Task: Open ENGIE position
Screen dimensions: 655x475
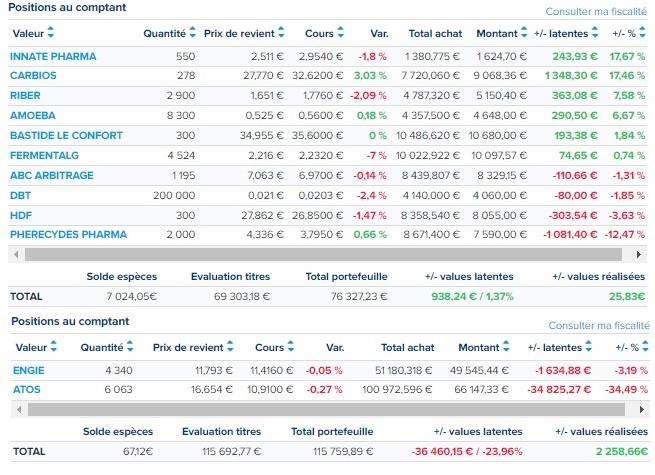Action: pos(28,371)
